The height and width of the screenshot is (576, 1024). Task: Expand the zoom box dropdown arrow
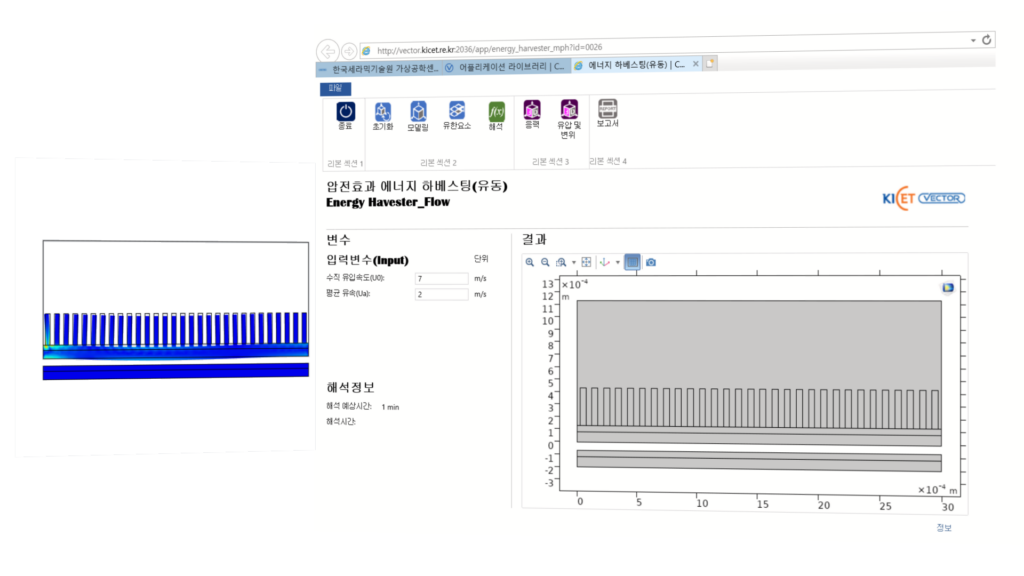574,262
